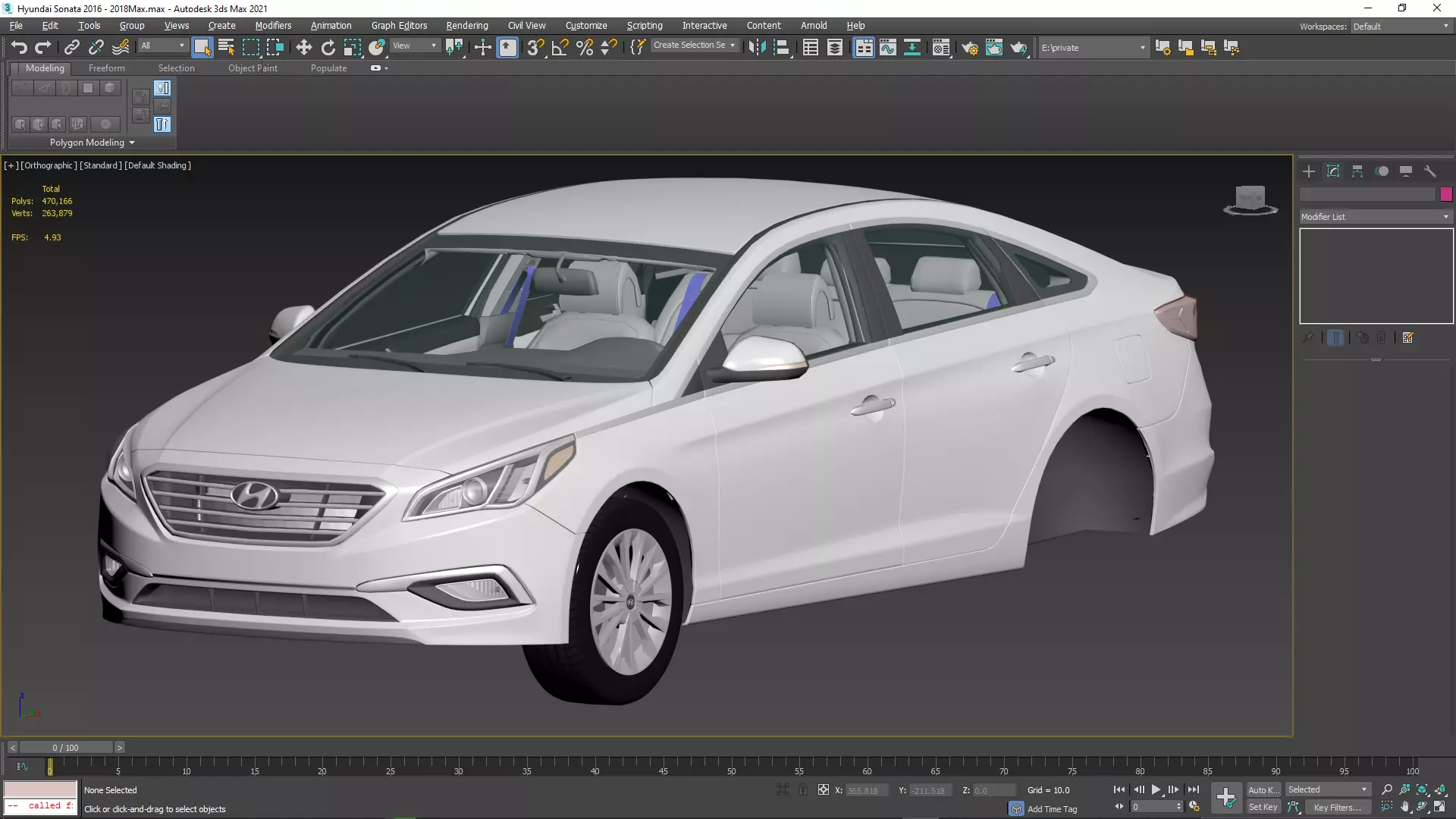This screenshot has height=819, width=1456.
Task: Open the E:\private project folder dropdown
Action: 1093,47
